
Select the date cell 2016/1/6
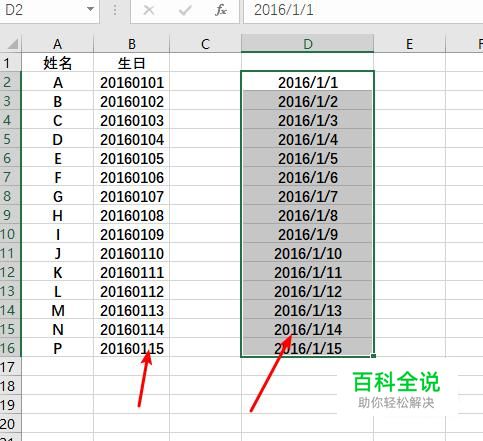[308, 177]
